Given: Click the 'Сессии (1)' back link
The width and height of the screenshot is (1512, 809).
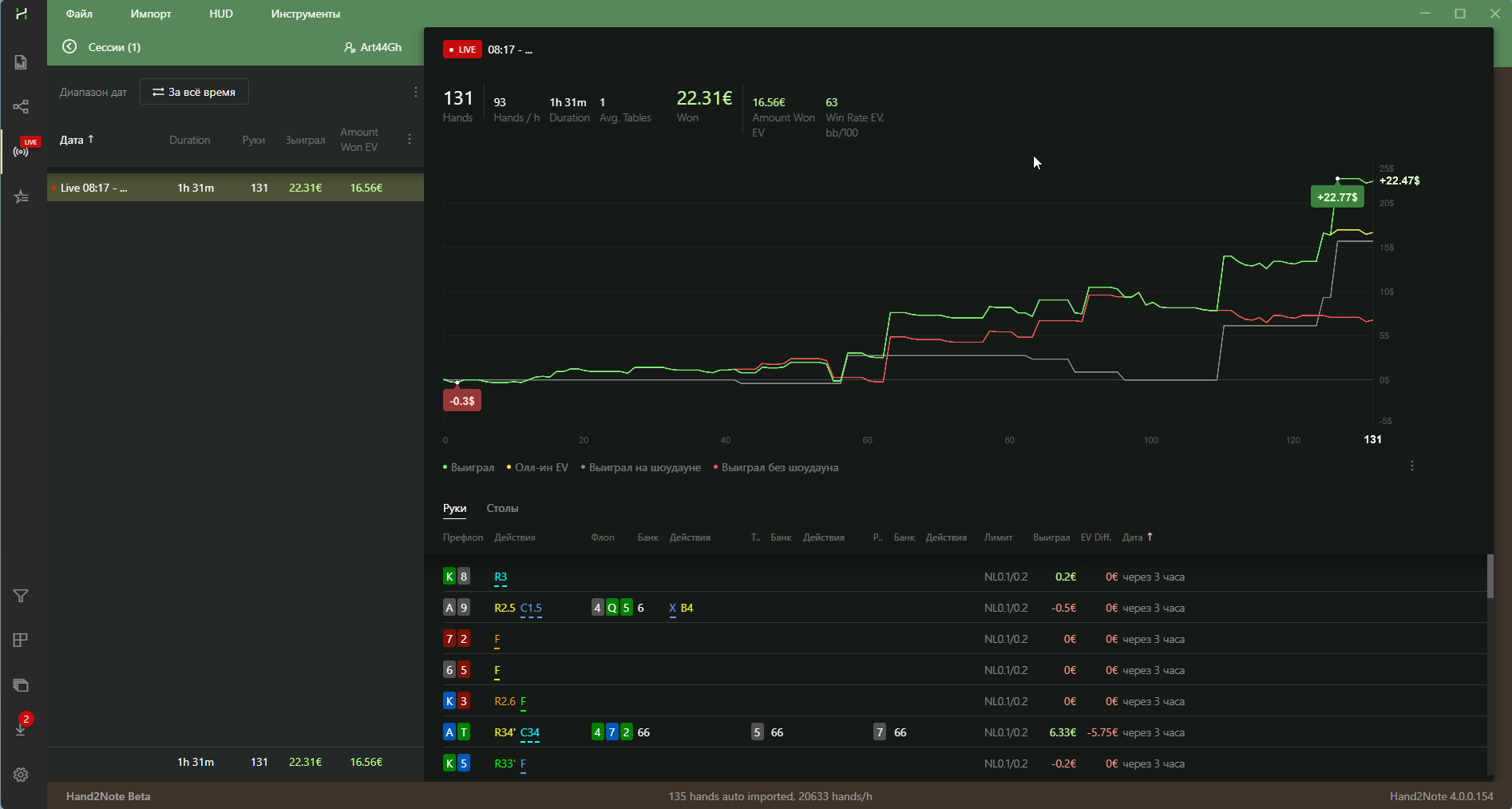Looking at the screenshot, I should 114,47.
